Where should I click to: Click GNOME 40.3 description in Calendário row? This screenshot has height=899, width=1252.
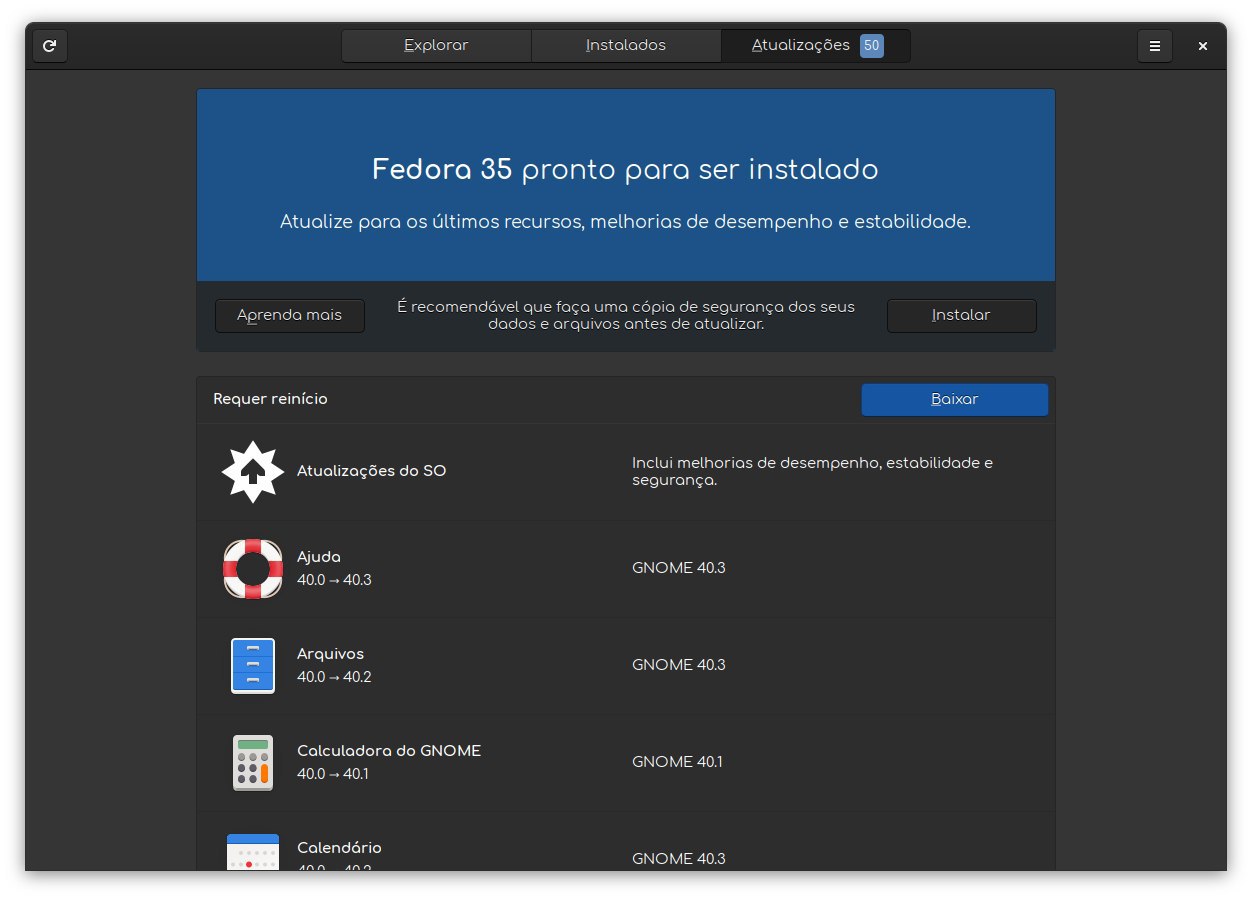(x=679, y=859)
